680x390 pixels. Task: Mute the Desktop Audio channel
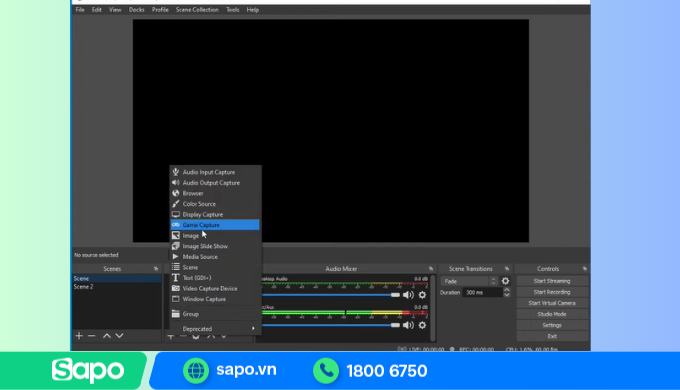click(x=408, y=295)
